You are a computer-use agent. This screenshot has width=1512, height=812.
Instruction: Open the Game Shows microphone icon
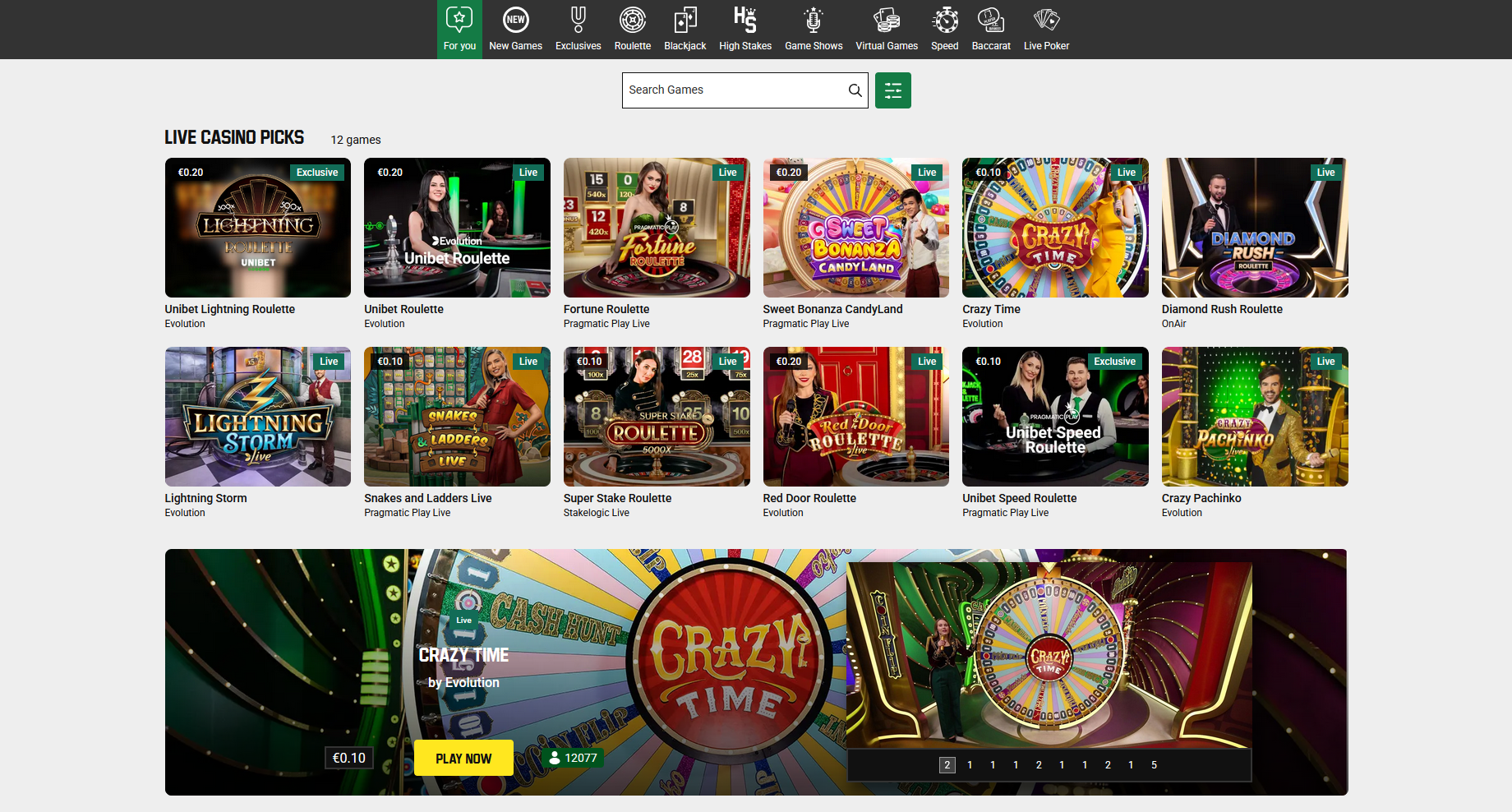tap(814, 20)
